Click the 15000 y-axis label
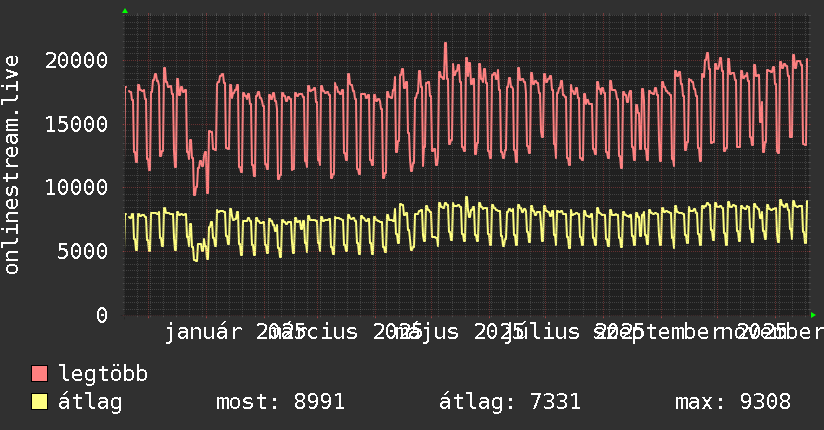This screenshot has width=824, height=430. [76, 125]
